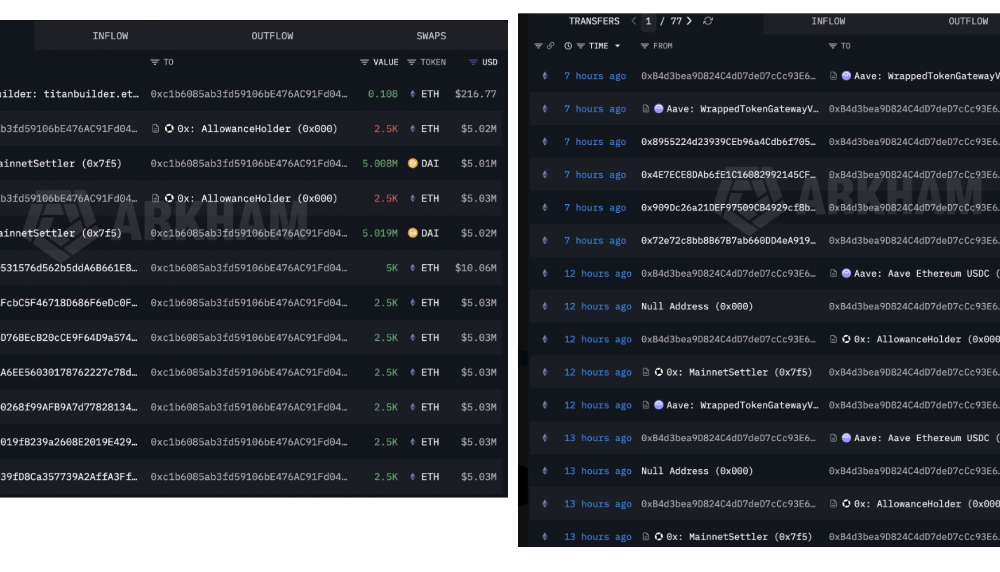Open Aave: WrappedTokenGatewayV in first transfers row
This screenshot has height=572, width=1000.
point(927,76)
